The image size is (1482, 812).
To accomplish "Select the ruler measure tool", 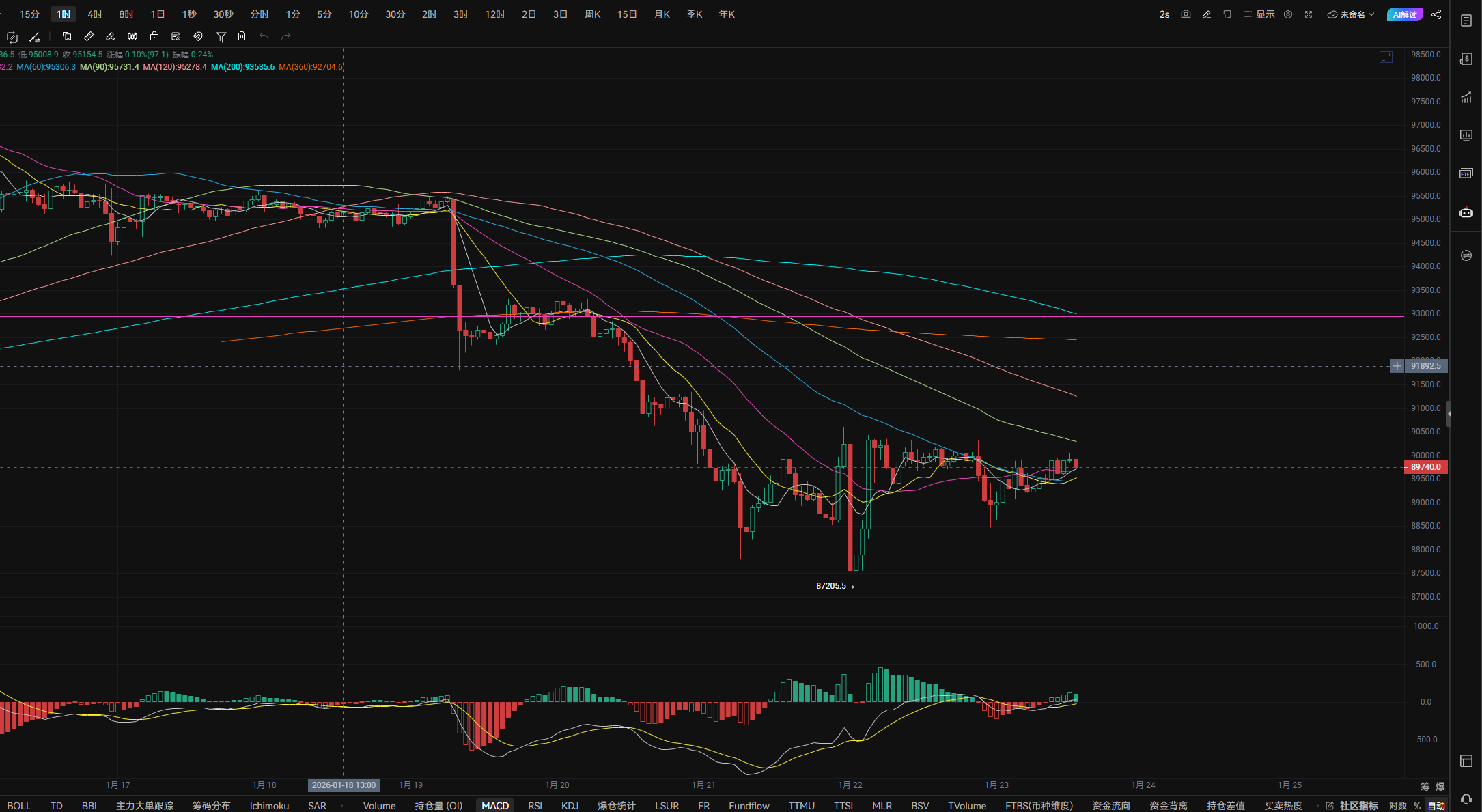I will [x=89, y=36].
